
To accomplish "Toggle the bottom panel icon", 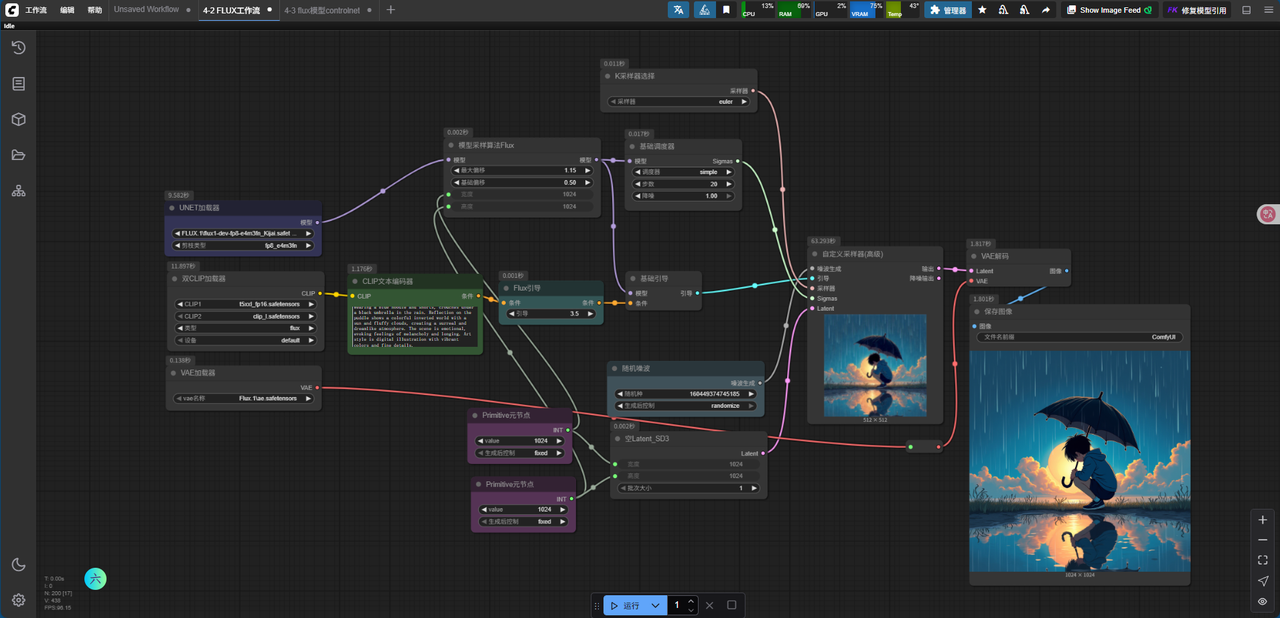I will tap(1247, 10).
